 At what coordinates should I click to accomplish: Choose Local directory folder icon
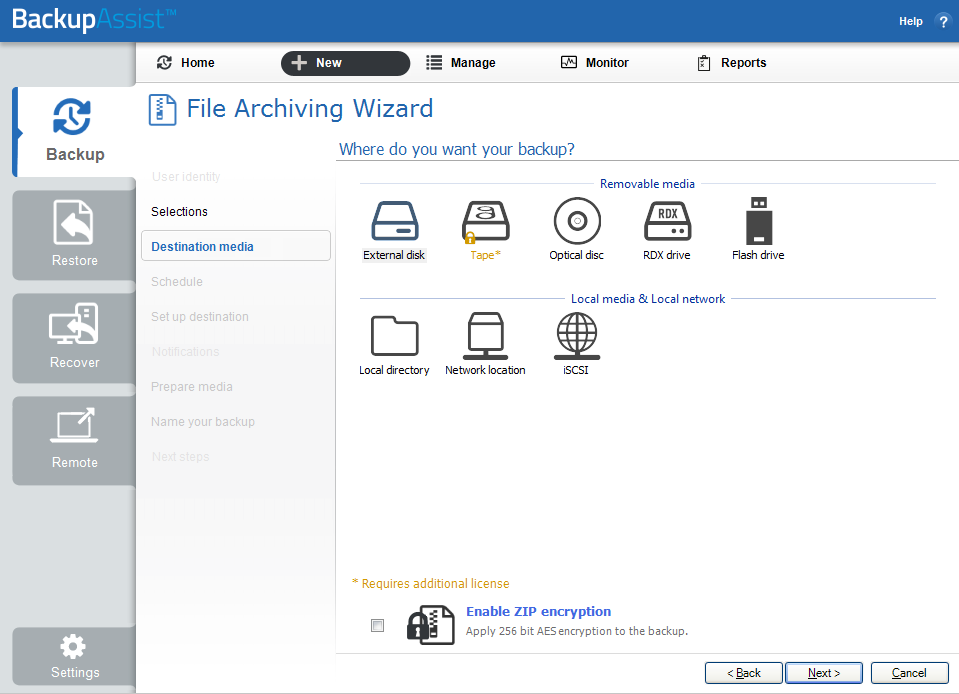click(394, 344)
